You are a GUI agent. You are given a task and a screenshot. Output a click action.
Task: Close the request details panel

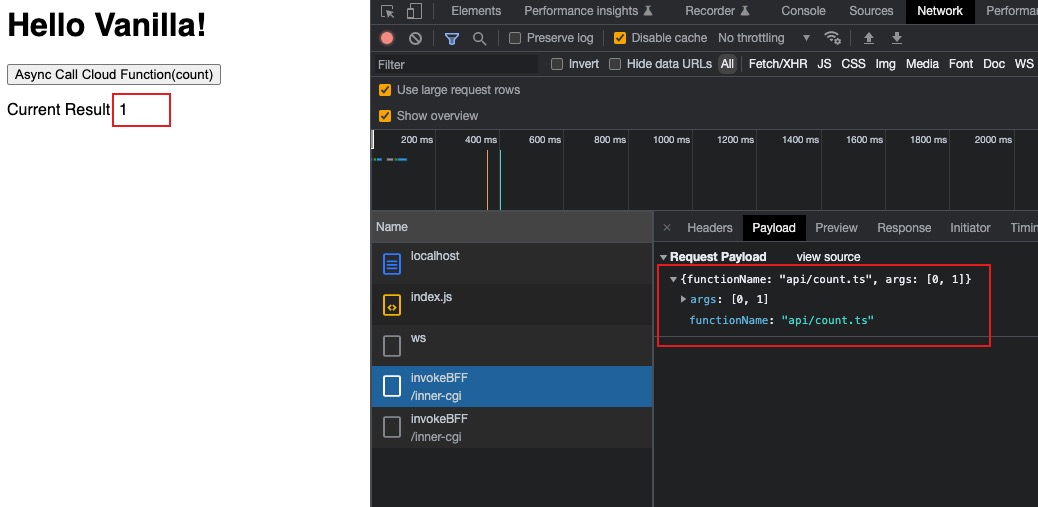(667, 228)
